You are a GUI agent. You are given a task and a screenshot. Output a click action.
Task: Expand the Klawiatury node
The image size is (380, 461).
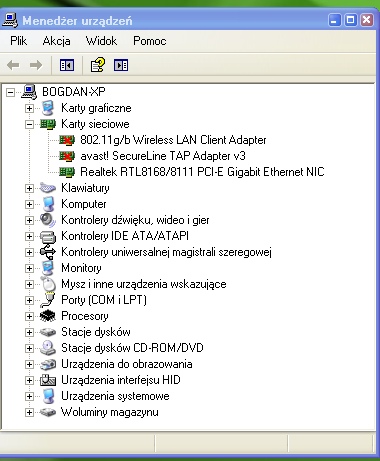pyautogui.click(x=29, y=188)
